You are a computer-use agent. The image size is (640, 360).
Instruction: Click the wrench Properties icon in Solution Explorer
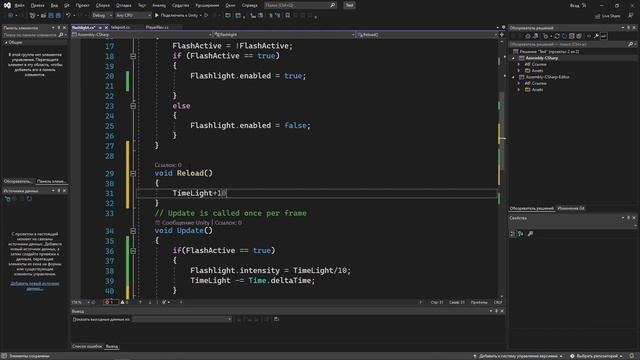pyautogui.click(x=596, y=36)
